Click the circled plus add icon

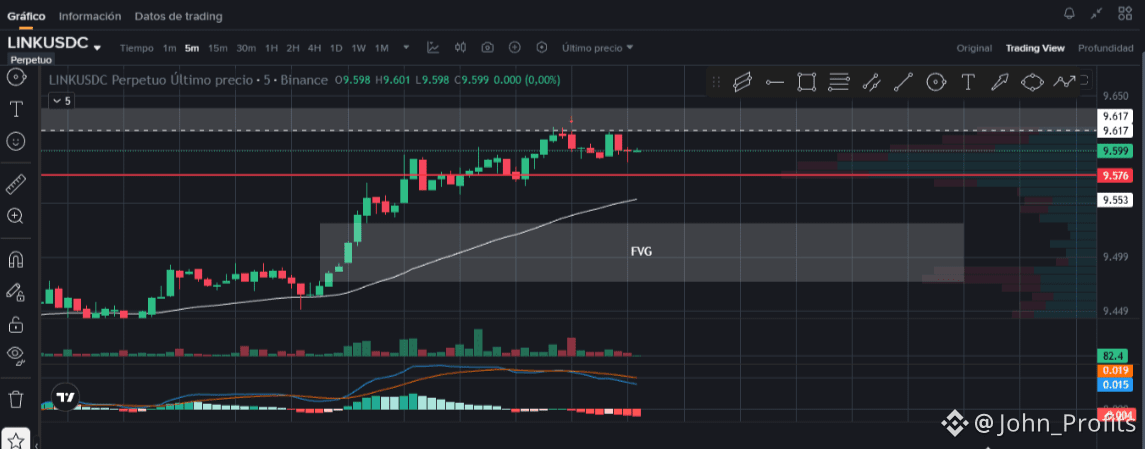point(514,47)
